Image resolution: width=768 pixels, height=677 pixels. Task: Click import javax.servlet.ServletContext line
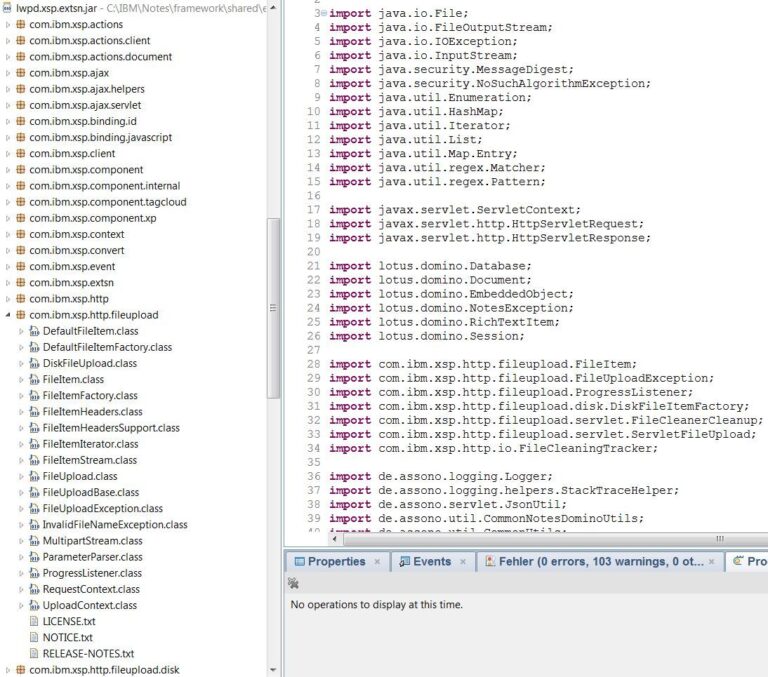coord(455,210)
